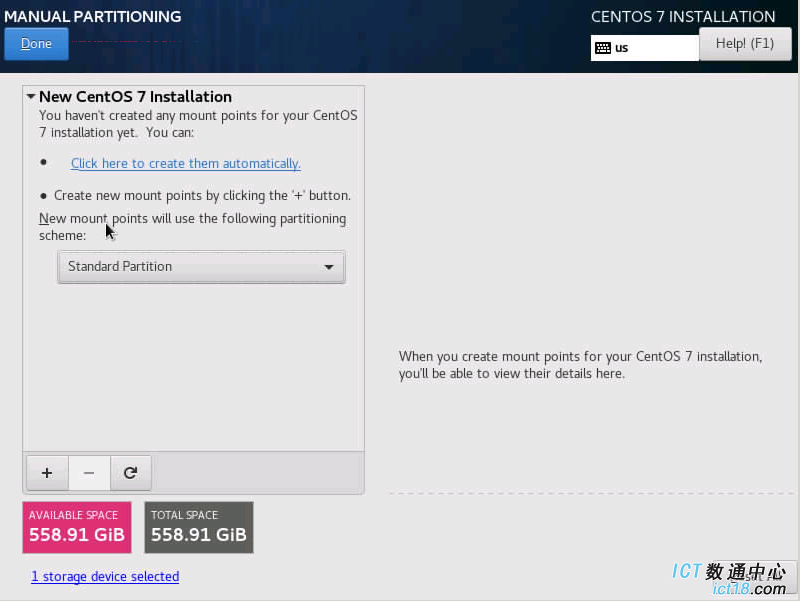Click the CENTOS 7 INSTALLATION heading
Screen dimensions: 800x601
683,16
